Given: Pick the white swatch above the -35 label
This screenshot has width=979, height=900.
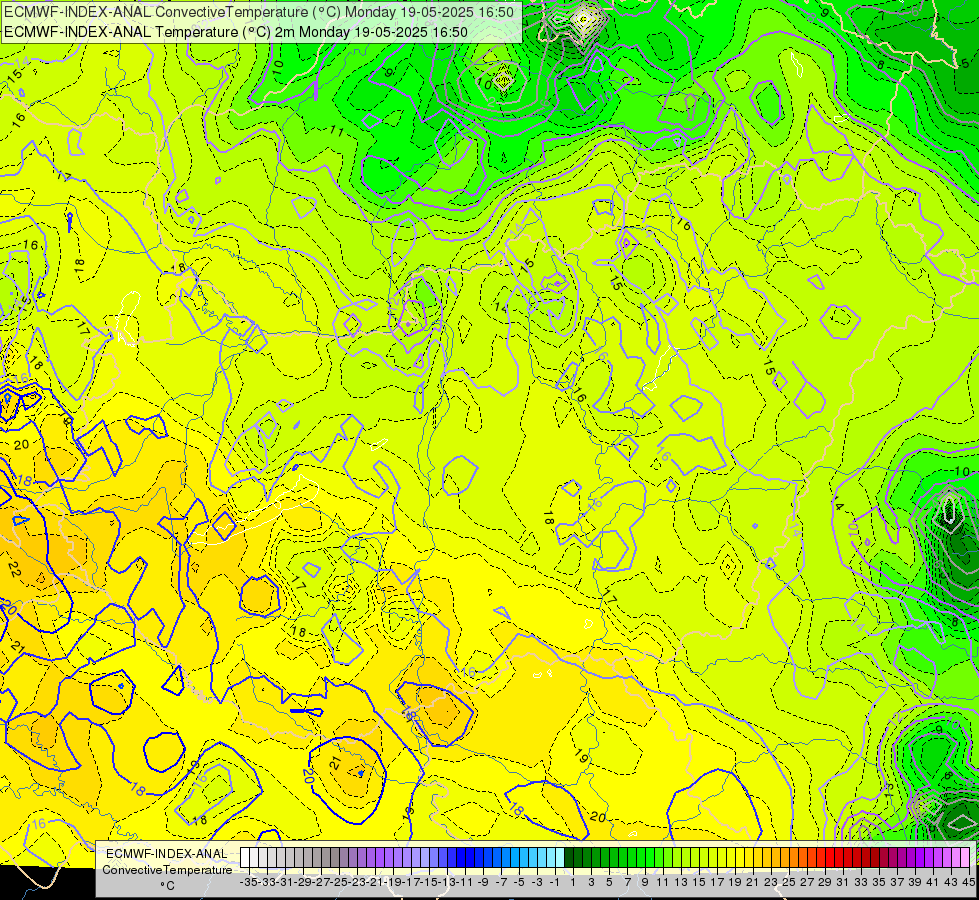Looking at the screenshot, I should pyautogui.click(x=245, y=858).
